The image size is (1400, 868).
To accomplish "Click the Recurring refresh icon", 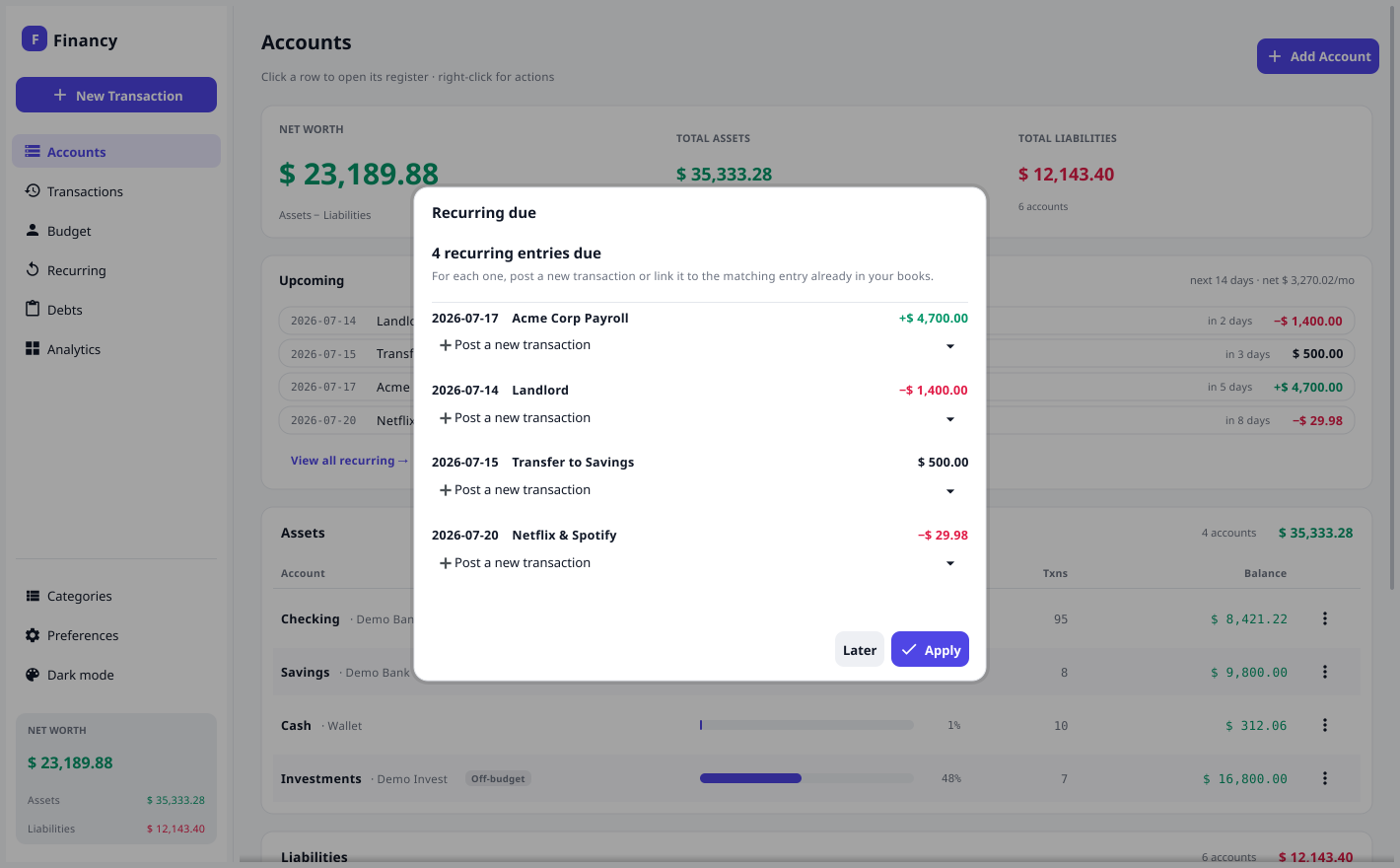I will click(33, 269).
